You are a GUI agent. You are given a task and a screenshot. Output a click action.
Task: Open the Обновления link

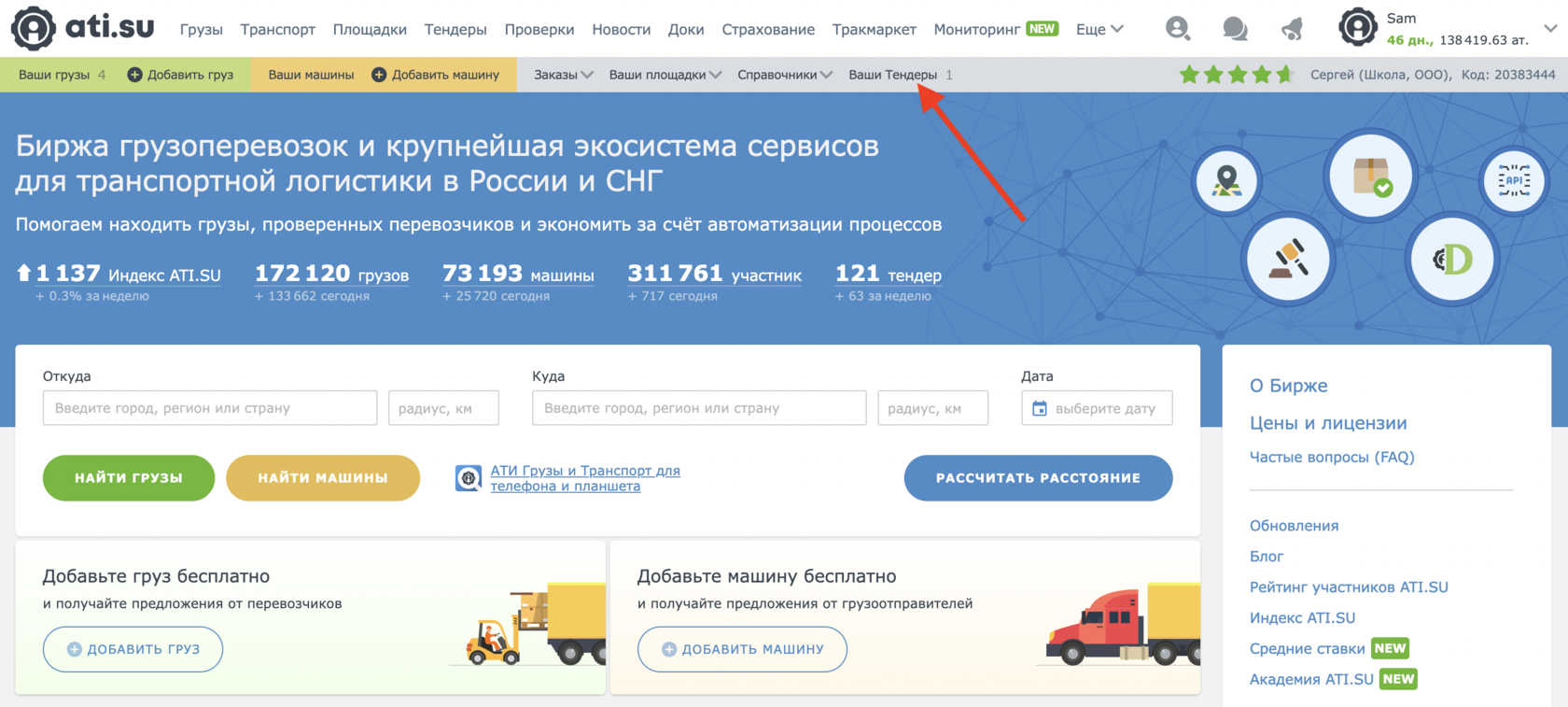(1294, 526)
